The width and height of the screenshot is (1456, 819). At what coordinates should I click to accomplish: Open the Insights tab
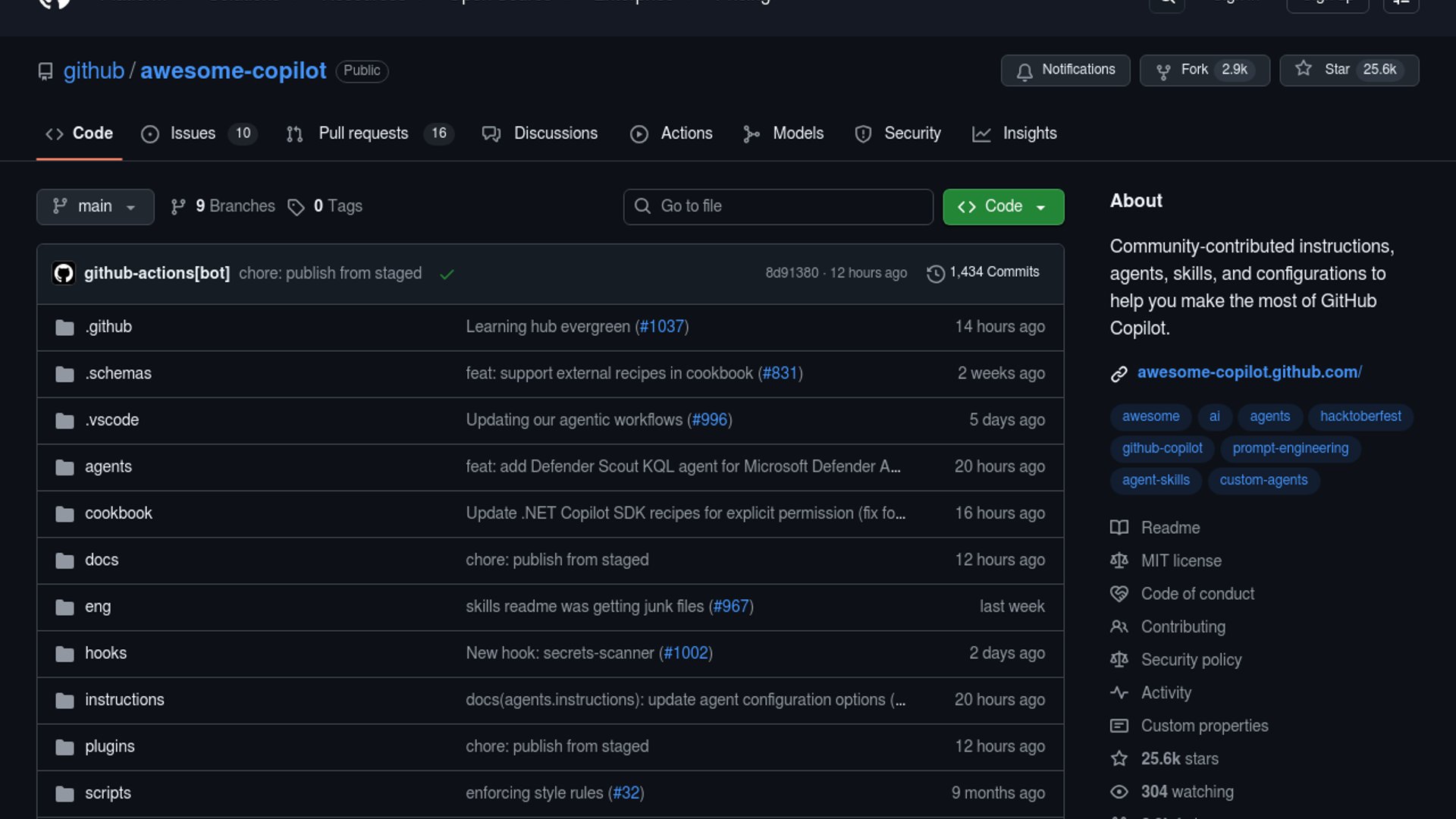(1028, 133)
